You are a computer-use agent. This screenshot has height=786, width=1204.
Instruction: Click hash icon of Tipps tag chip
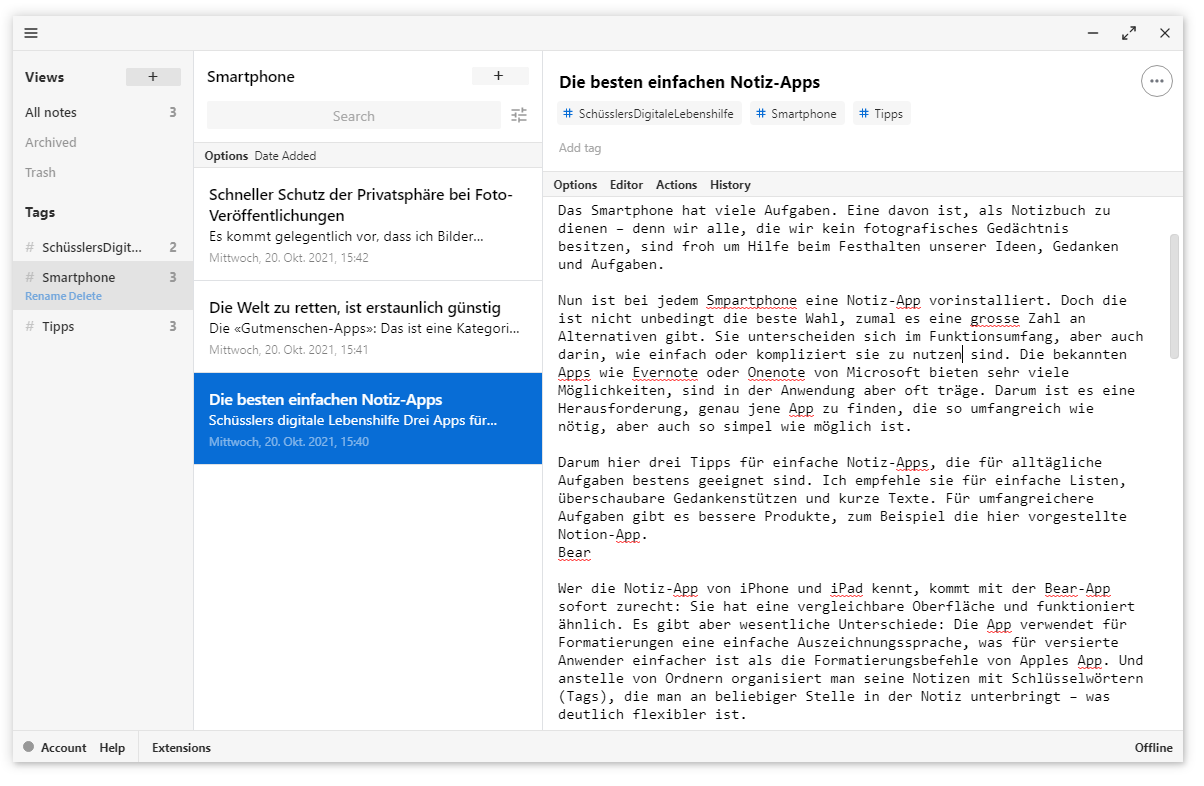pyautogui.click(x=864, y=114)
